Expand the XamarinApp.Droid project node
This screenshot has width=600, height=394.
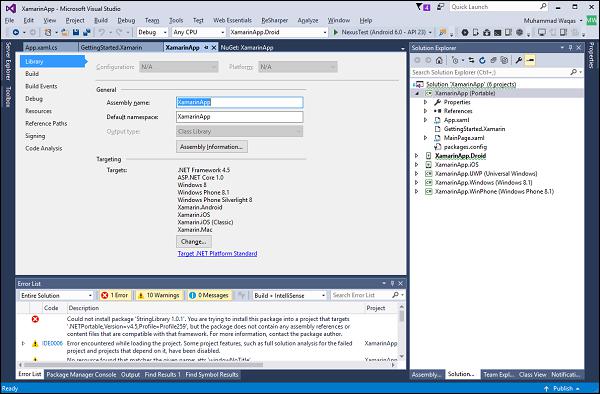click(416, 156)
